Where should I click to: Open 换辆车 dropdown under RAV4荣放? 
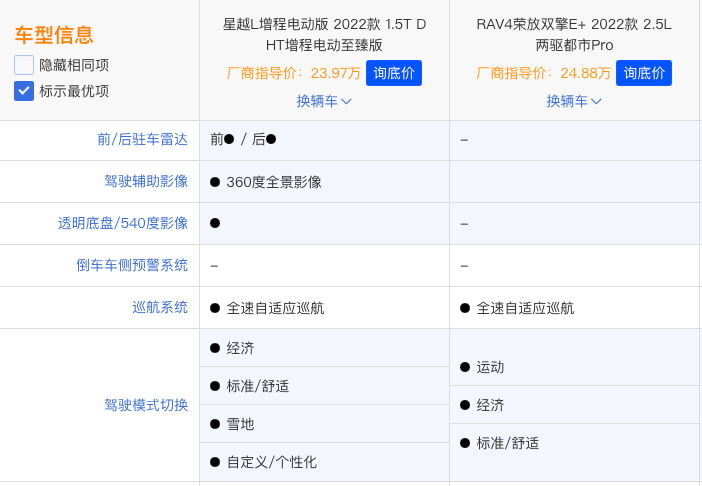(x=574, y=101)
